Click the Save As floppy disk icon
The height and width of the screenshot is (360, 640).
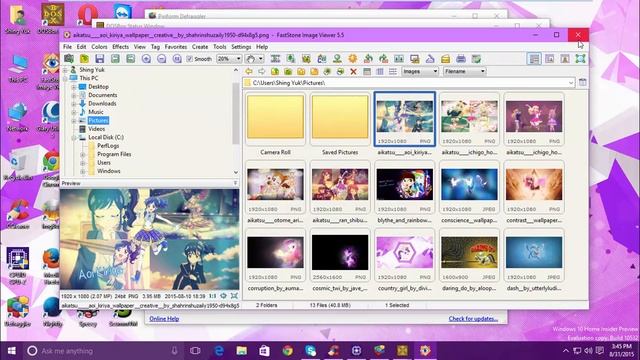tap(100, 59)
